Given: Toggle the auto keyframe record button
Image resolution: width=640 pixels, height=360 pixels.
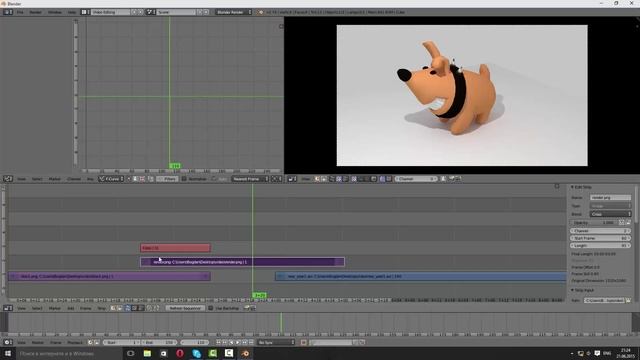Looking at the screenshot, I should [x=304, y=342].
